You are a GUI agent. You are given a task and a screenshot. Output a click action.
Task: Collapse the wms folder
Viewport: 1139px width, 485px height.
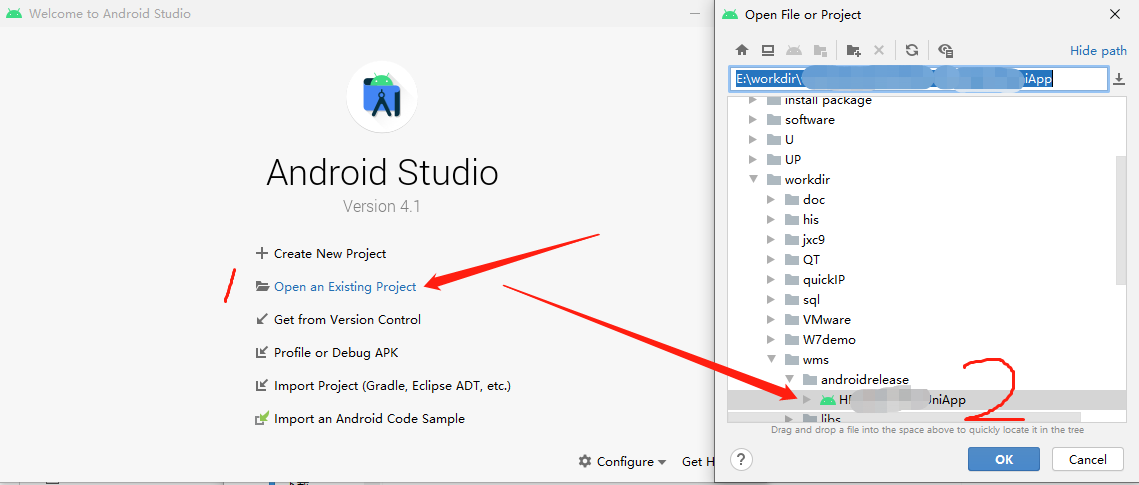click(771, 359)
